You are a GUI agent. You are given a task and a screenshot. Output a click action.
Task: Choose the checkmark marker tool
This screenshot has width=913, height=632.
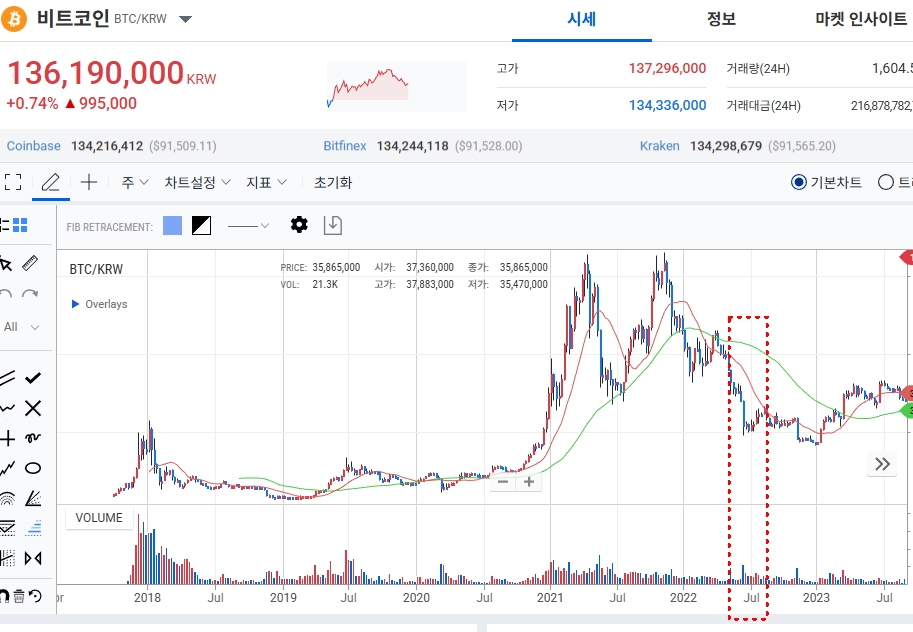pyautogui.click(x=33, y=377)
